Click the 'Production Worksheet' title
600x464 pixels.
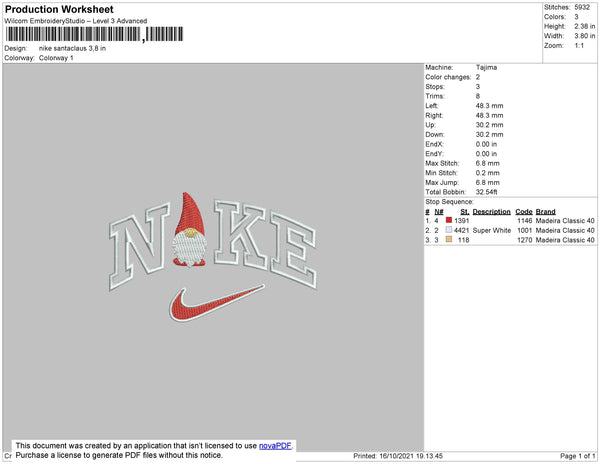(x=59, y=9)
